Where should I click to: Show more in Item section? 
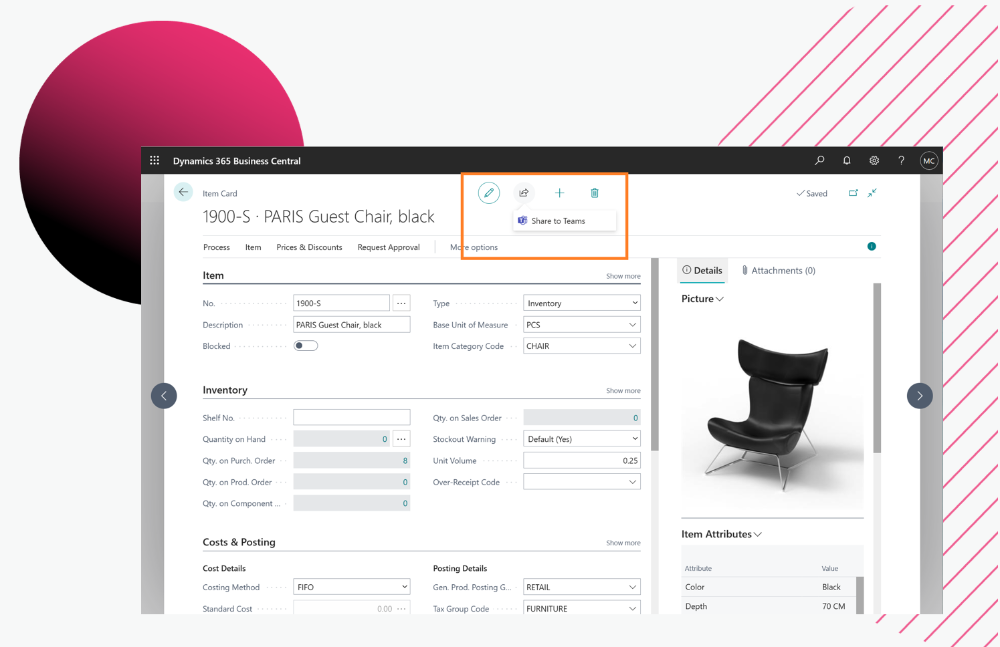pos(623,276)
